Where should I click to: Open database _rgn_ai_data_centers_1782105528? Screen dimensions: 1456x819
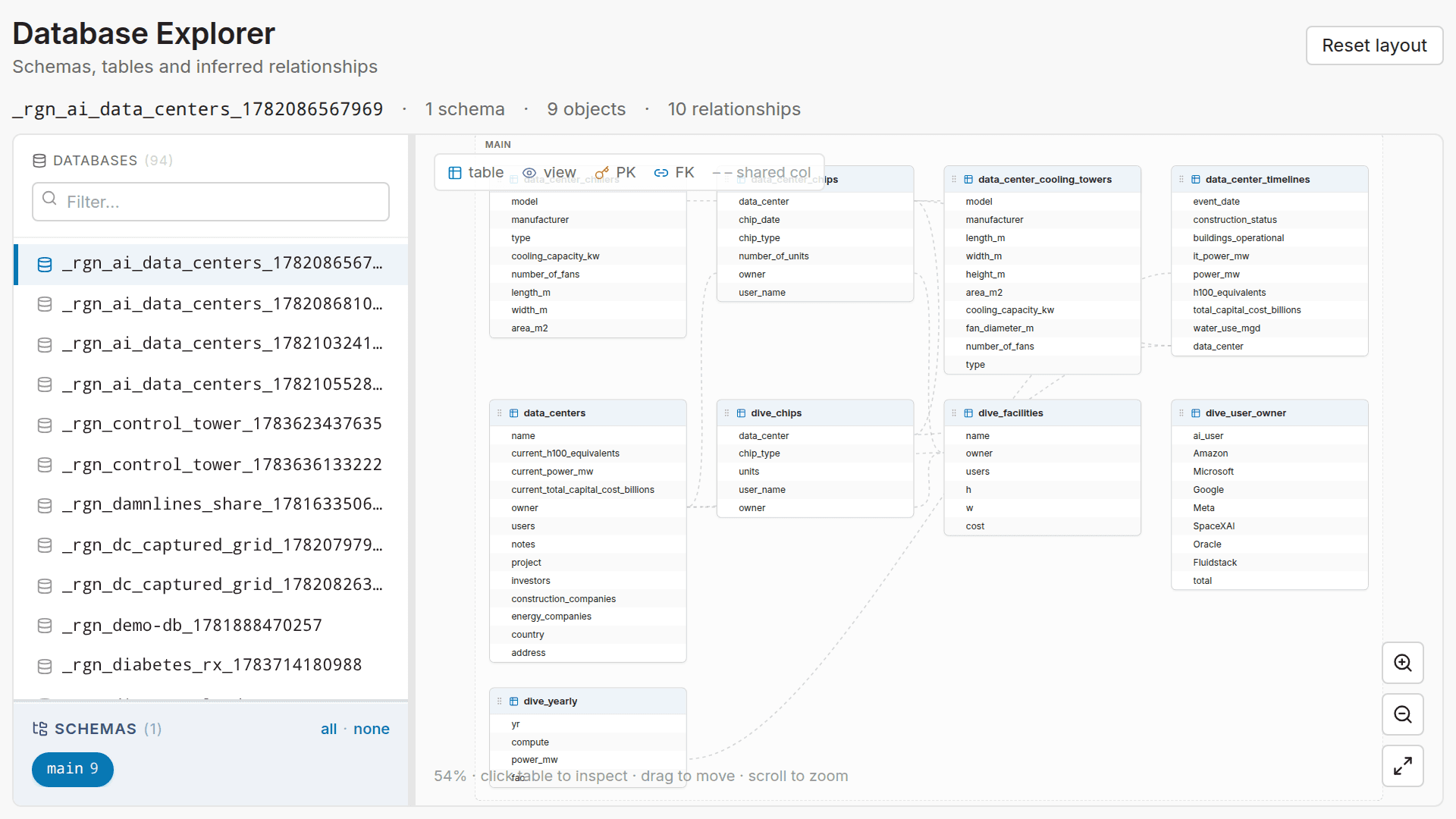pos(212,384)
